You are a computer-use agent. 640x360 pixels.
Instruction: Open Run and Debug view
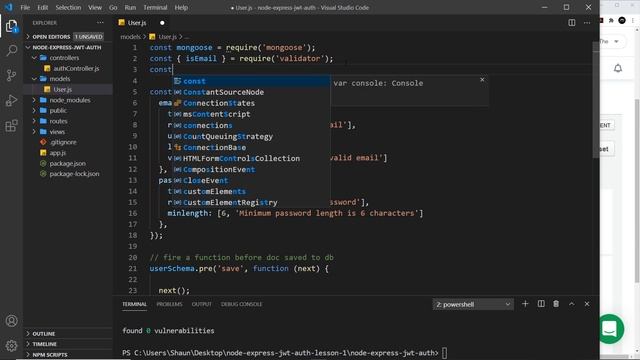[11, 100]
